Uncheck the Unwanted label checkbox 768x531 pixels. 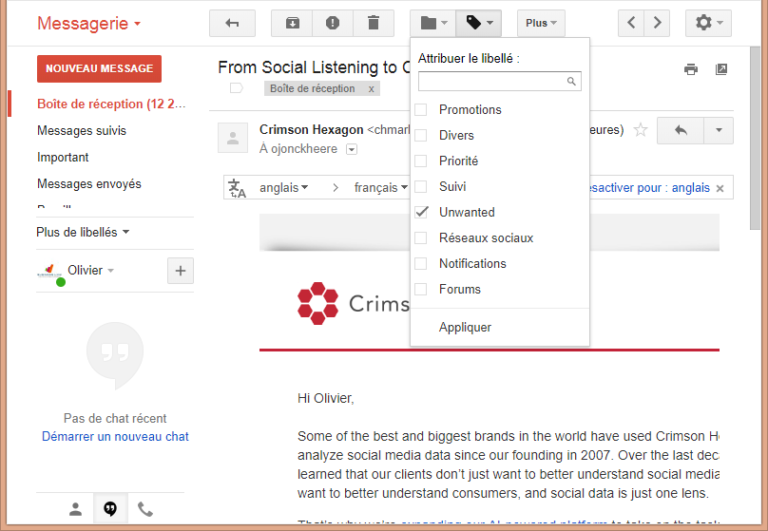(421, 212)
